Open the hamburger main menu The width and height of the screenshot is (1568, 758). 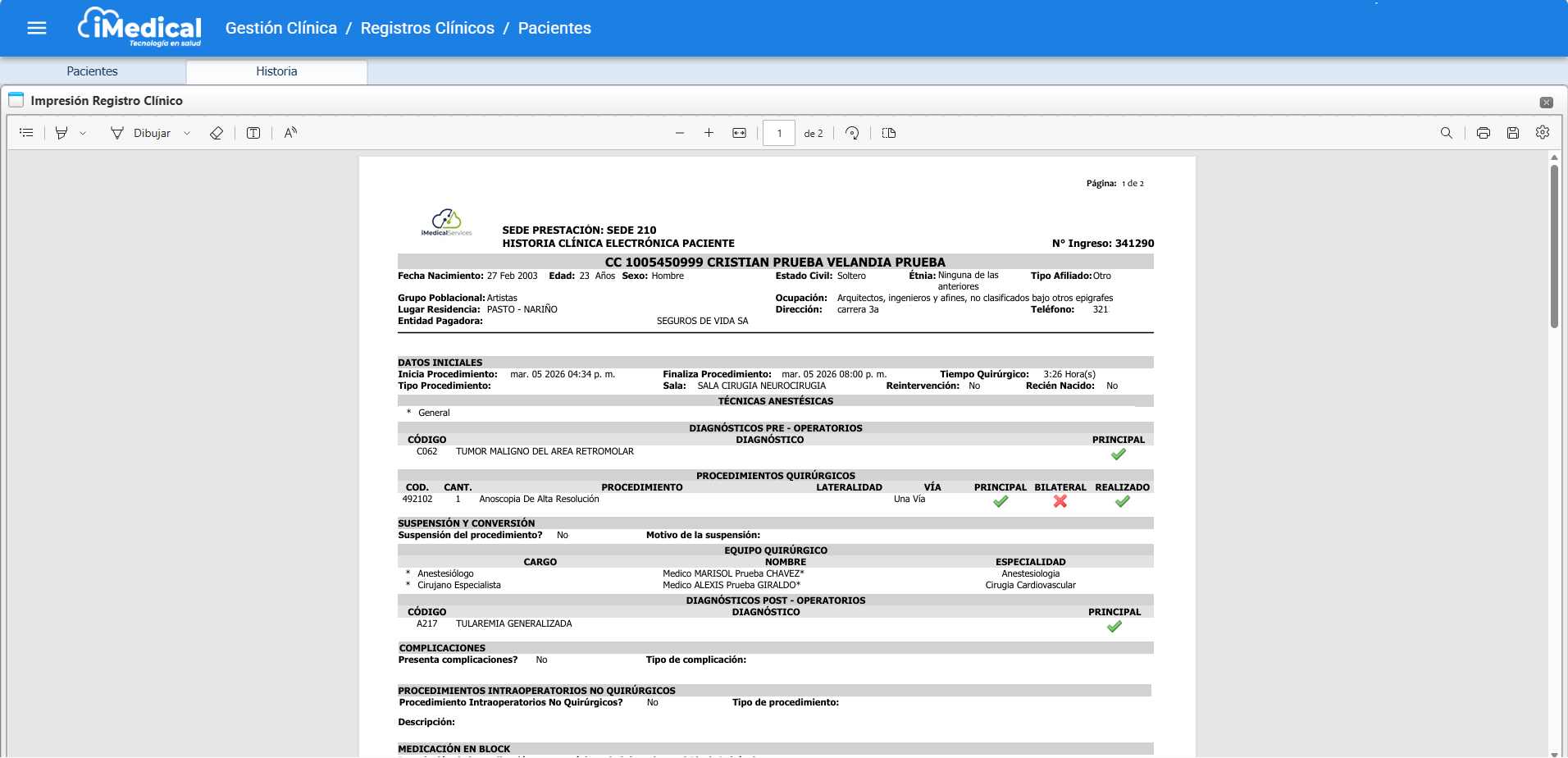point(37,29)
